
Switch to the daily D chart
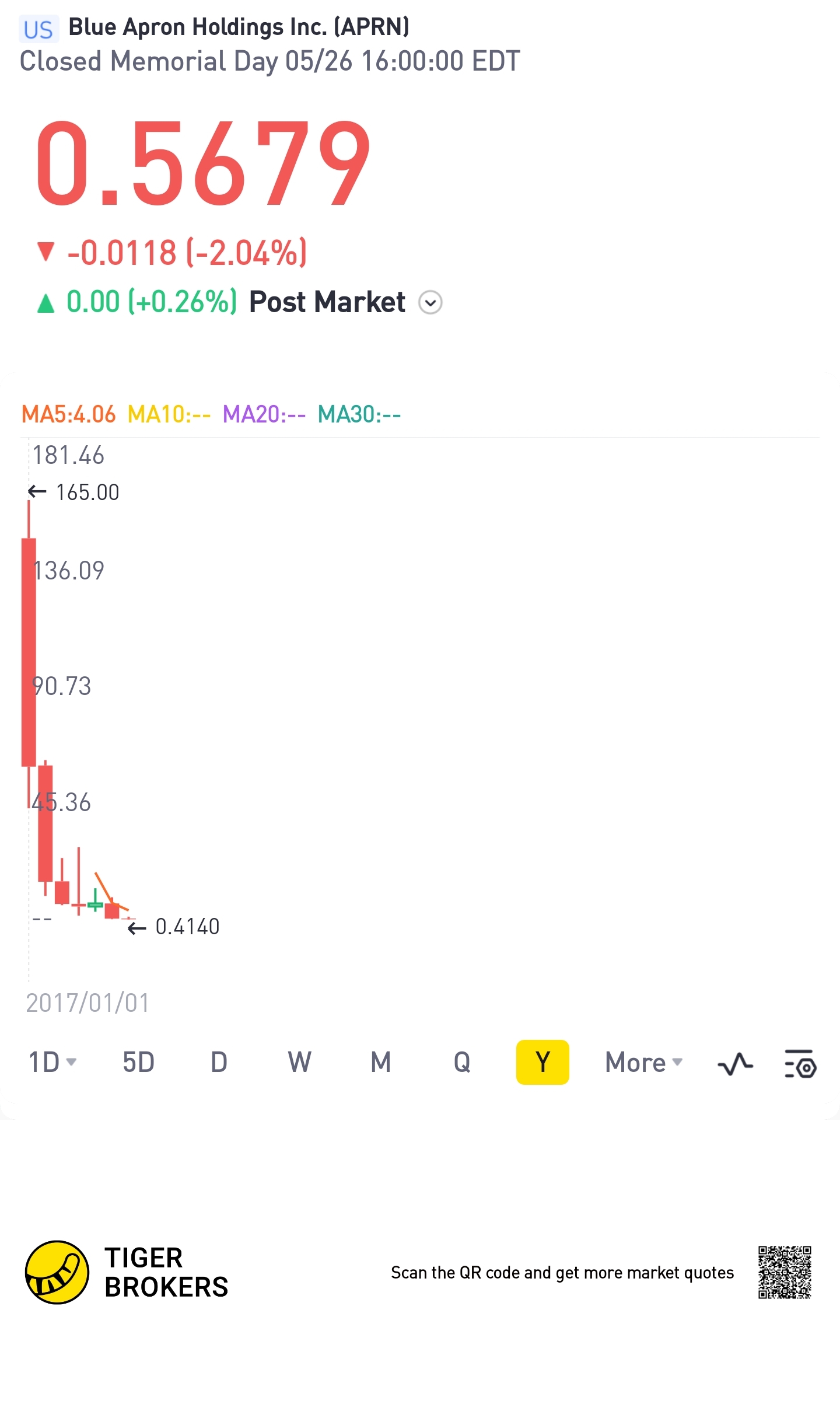[219, 1063]
